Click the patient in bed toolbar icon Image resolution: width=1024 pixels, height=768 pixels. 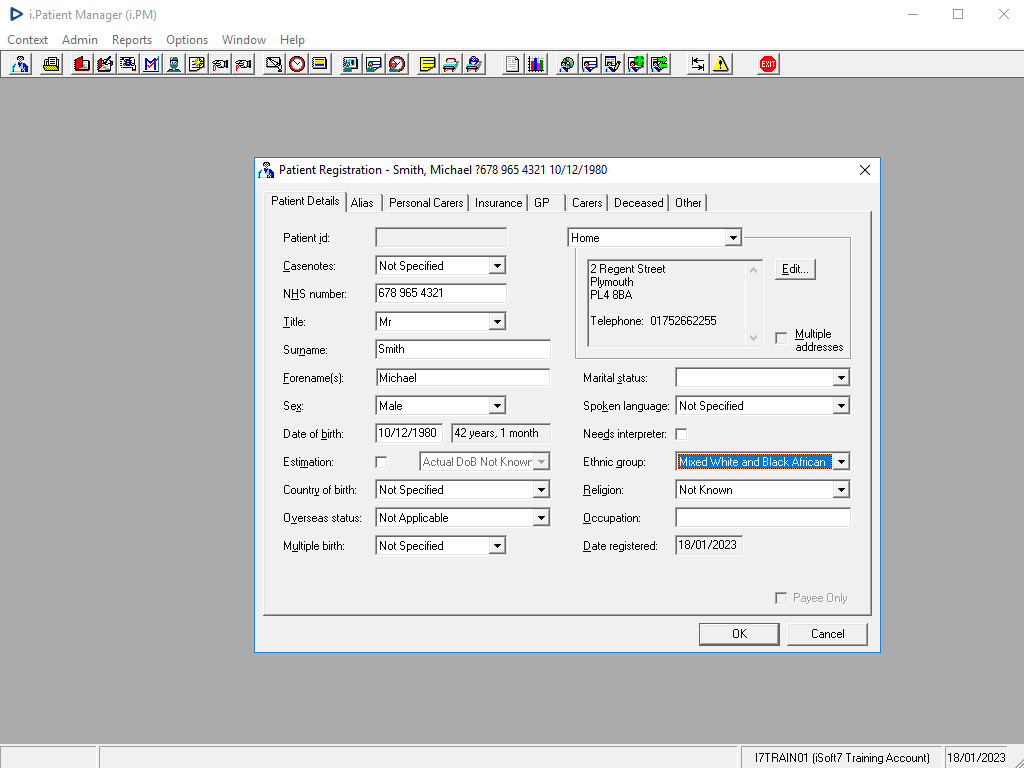pos(473,64)
